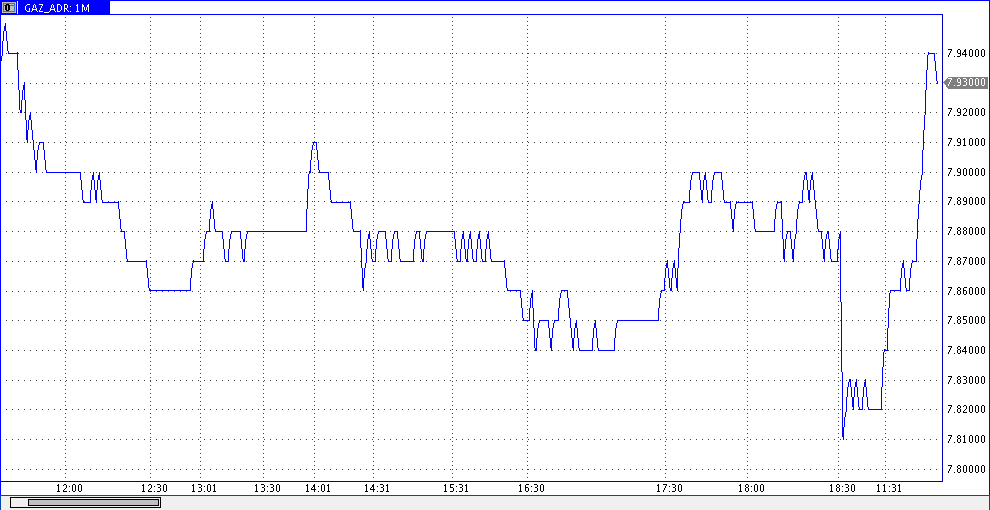
Task: Click the 7.94000 price axis label
Action: click(x=967, y=54)
